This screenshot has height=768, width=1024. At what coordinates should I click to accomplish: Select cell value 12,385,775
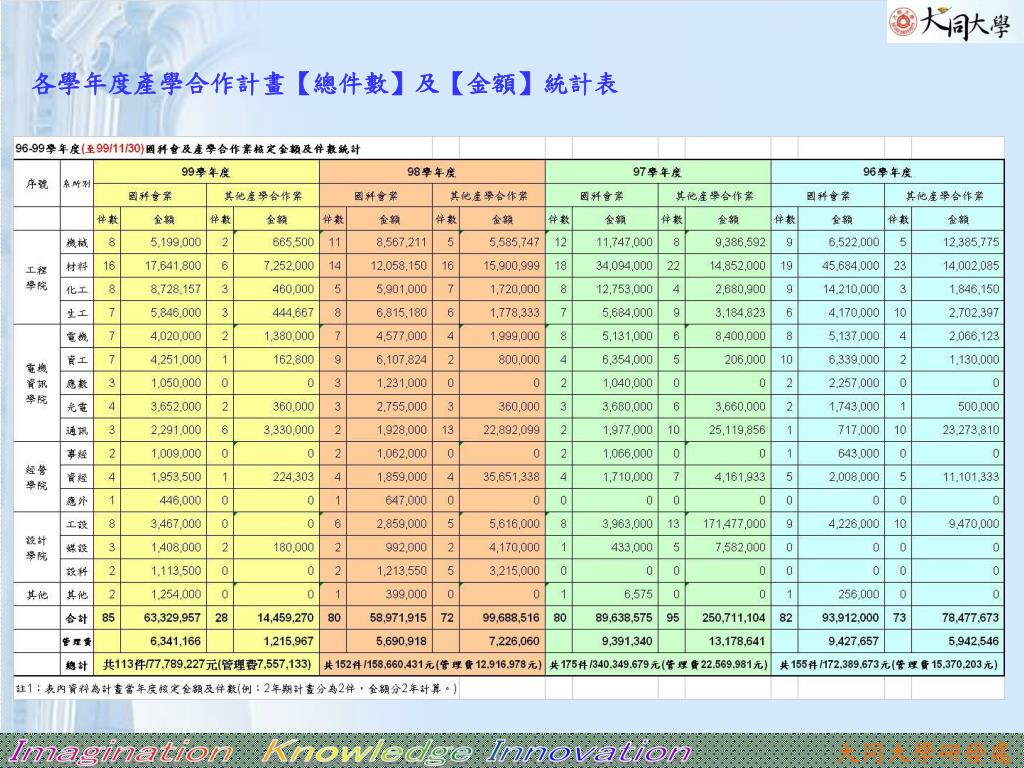pyautogui.click(x=970, y=242)
